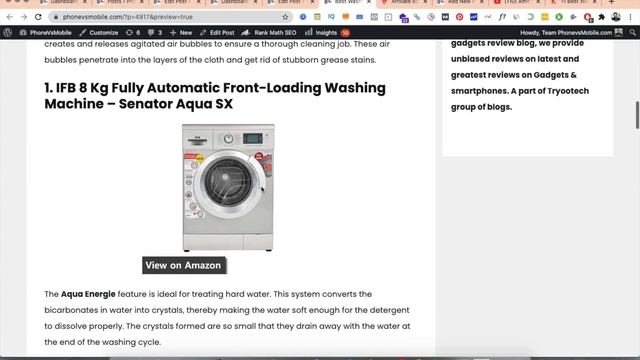Click Edit Post in admin bar
This screenshot has width=640, height=360.
[x=217, y=33]
